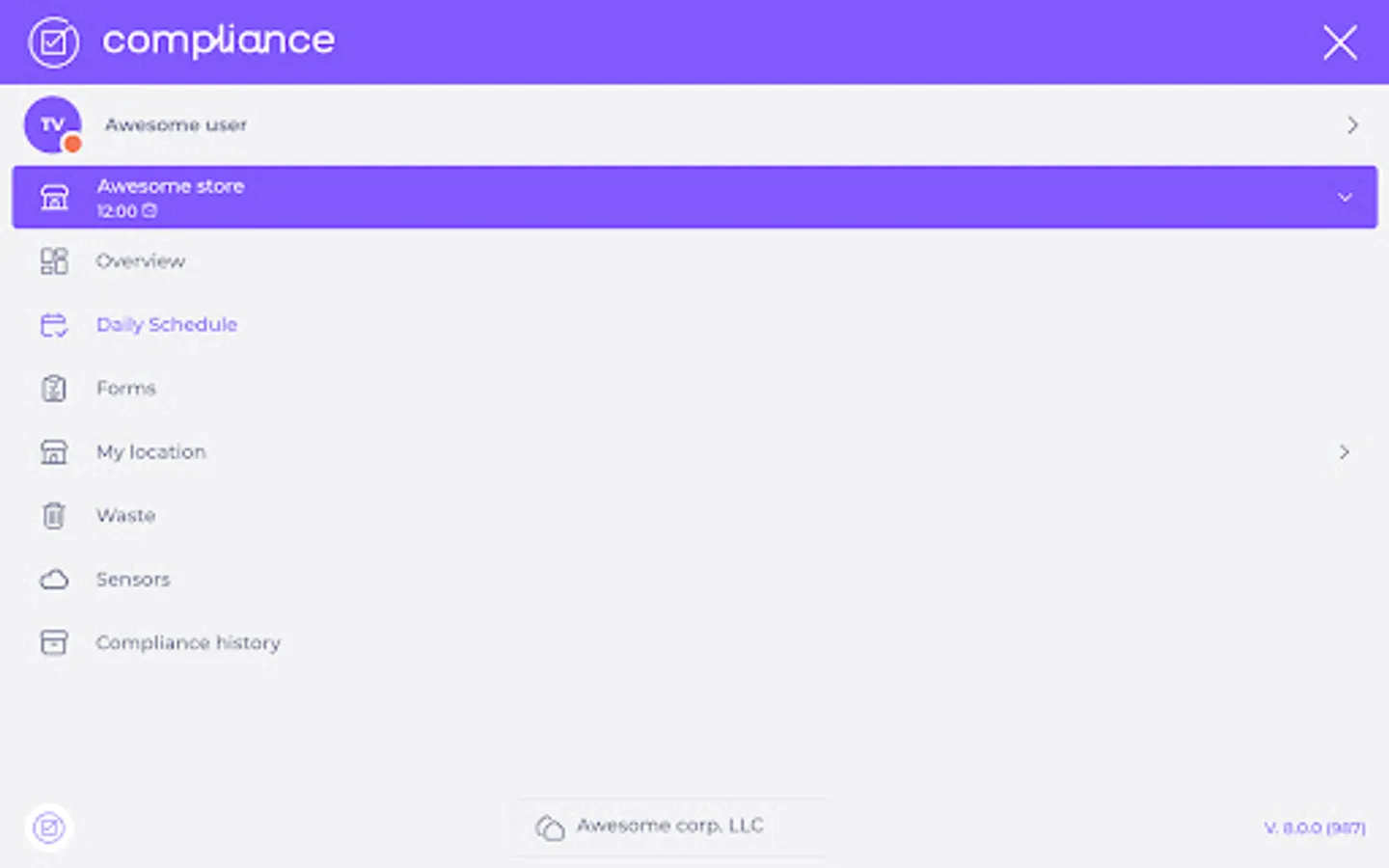Click the Forms clipboard icon
Screen dimensions: 1389x868
point(54,389)
